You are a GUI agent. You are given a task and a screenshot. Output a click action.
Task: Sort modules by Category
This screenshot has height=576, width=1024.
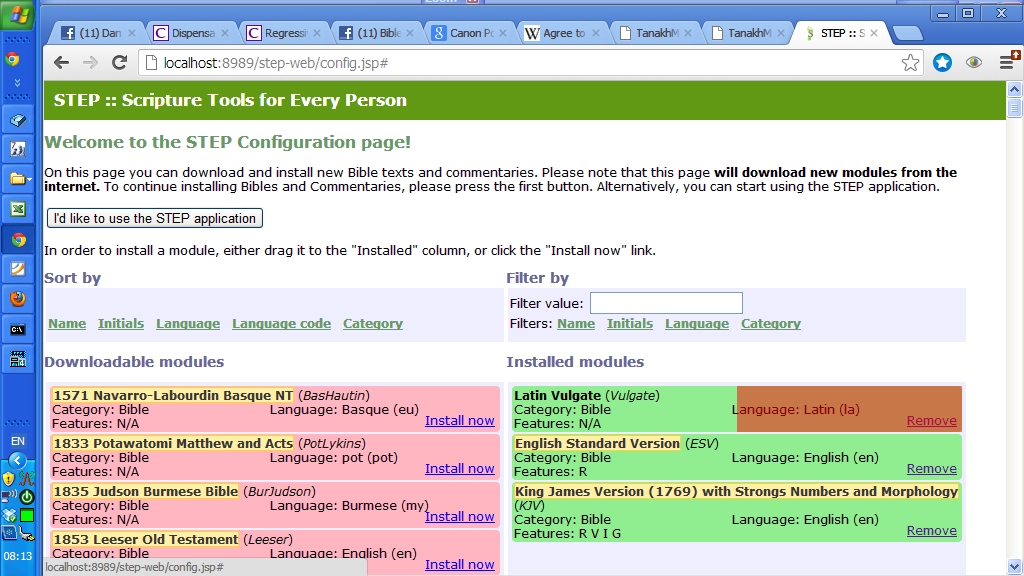click(373, 323)
